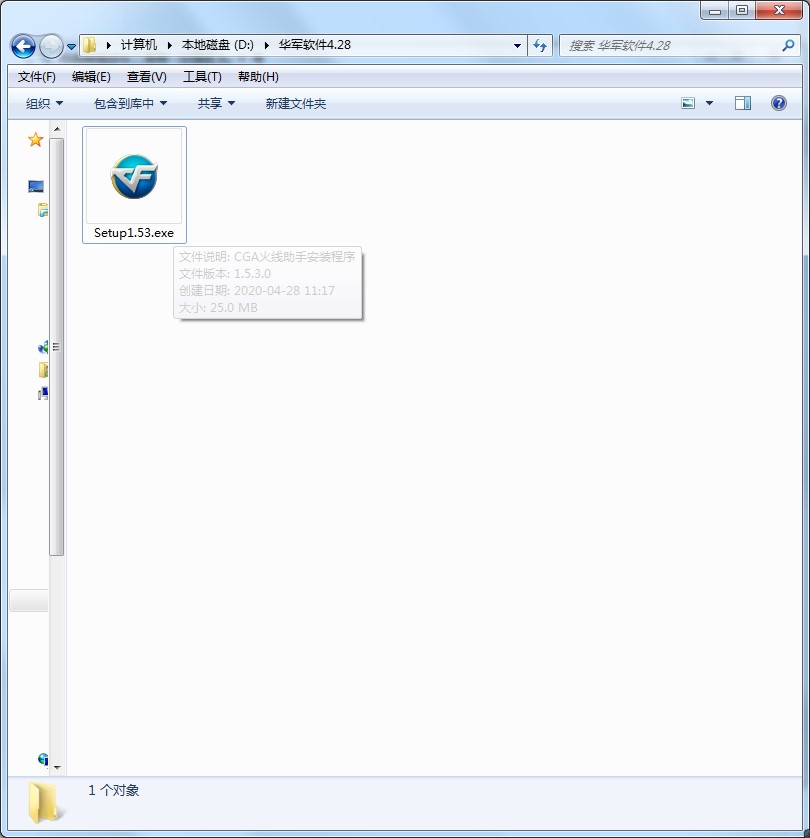The image size is (810, 838).
Task: Open the 查看(V) menu
Action: (146, 77)
